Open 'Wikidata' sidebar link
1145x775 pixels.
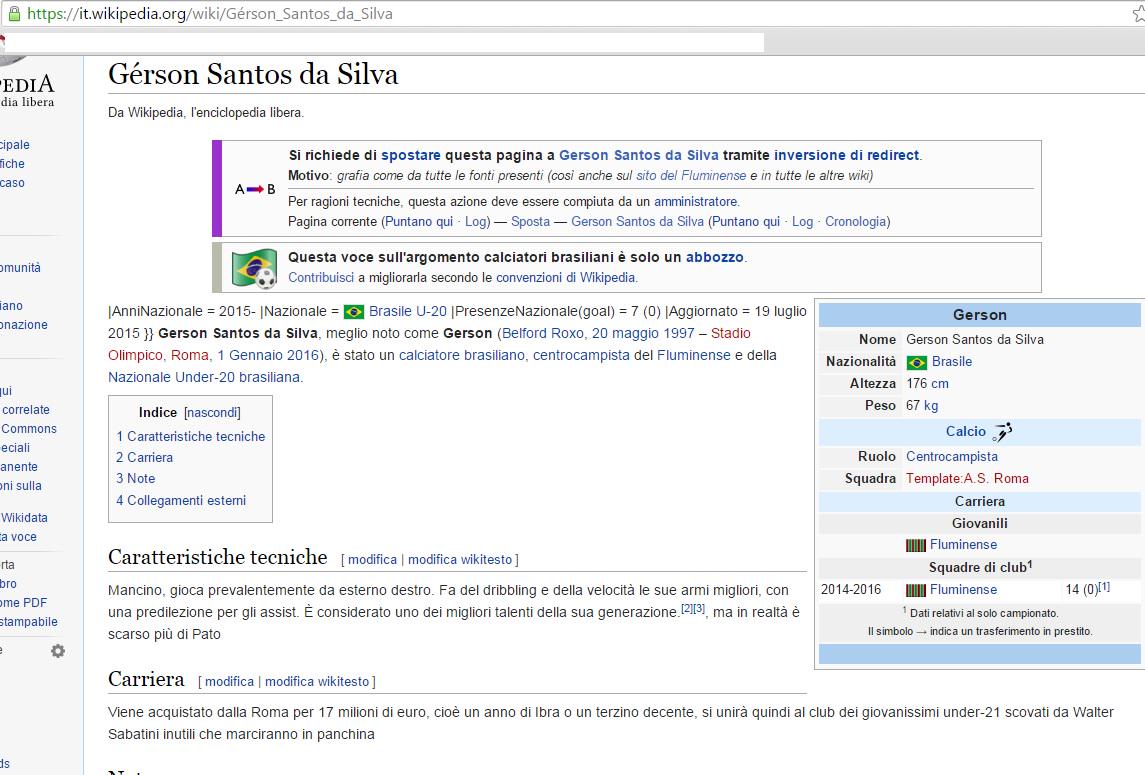24,518
